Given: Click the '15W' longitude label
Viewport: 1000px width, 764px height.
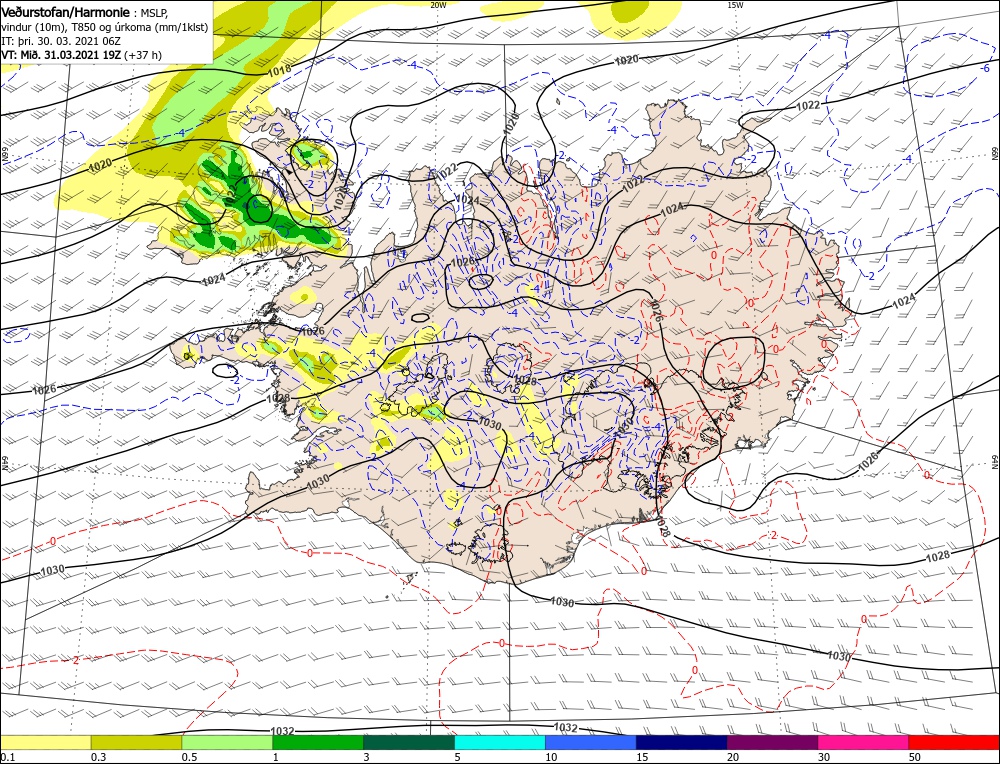Looking at the screenshot, I should [x=735, y=5].
